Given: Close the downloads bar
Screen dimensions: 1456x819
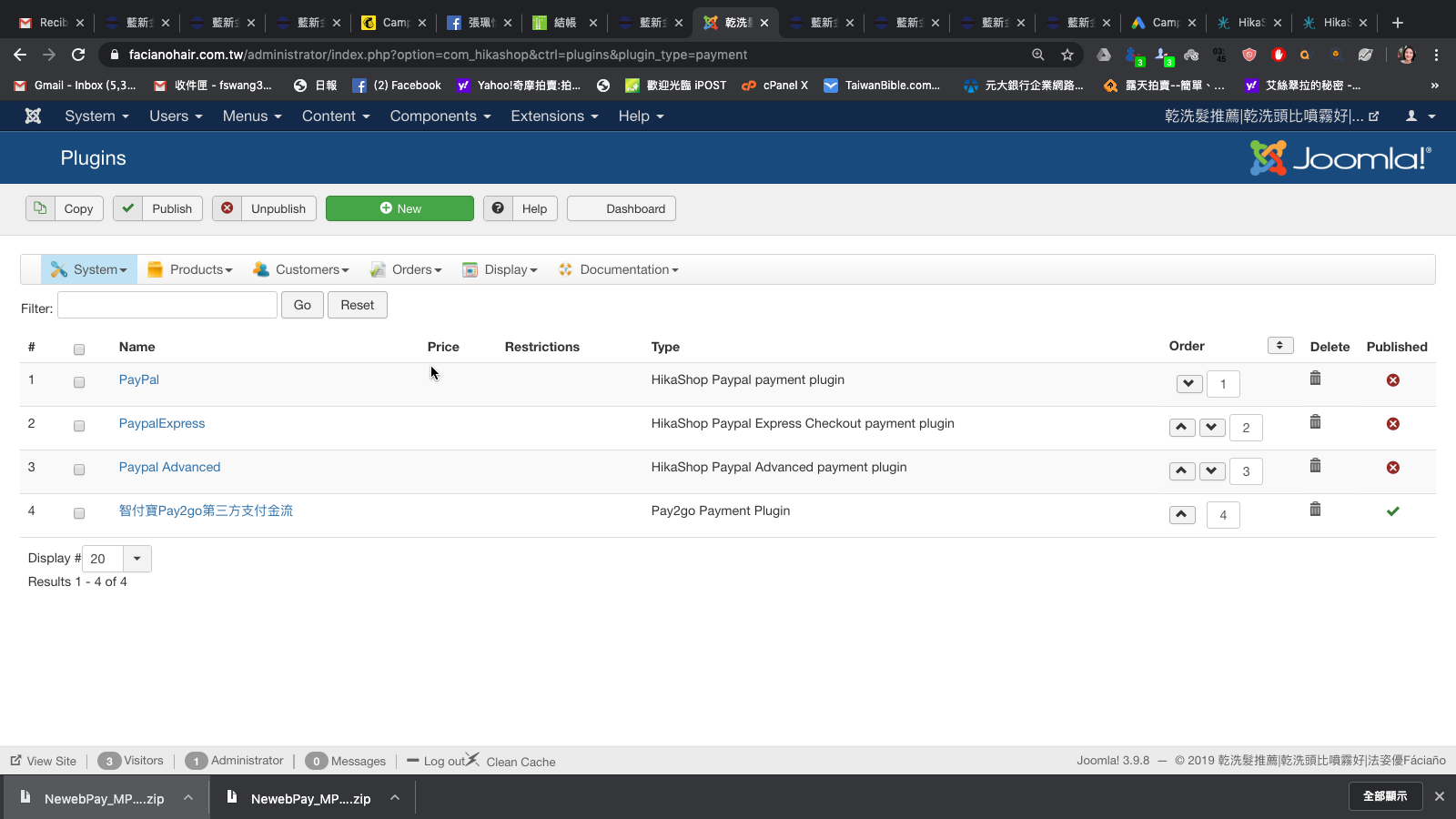Looking at the screenshot, I should pos(1440,796).
